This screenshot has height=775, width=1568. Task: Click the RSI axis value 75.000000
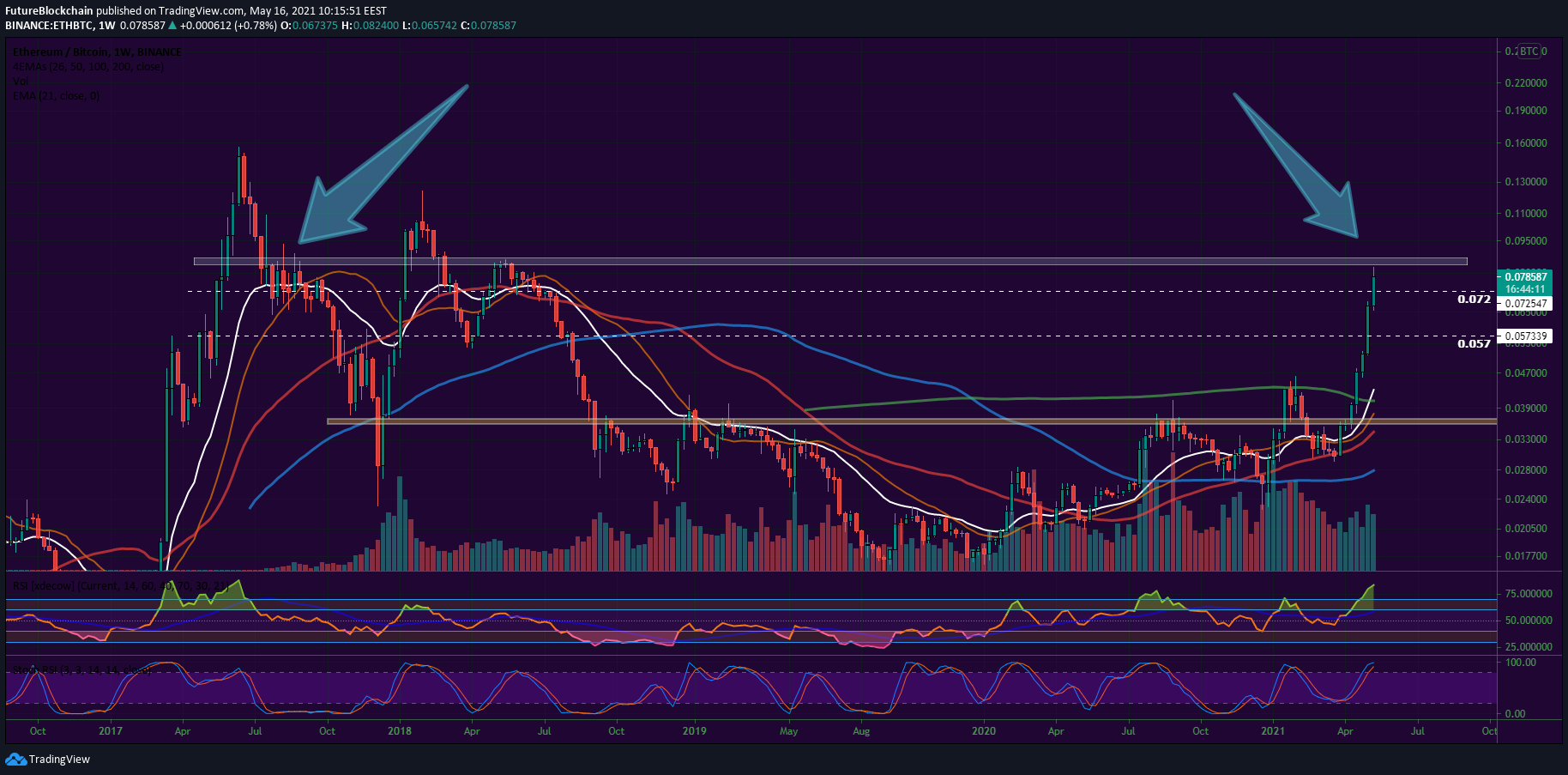tap(1529, 594)
